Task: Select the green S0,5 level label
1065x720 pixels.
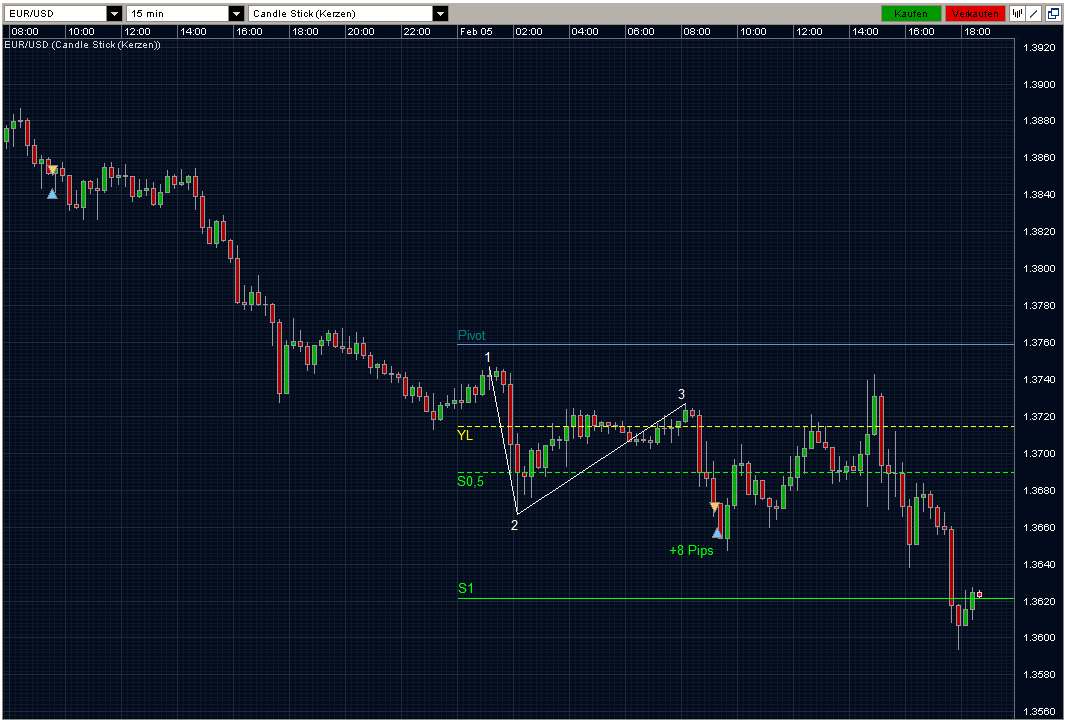Action: coord(471,482)
